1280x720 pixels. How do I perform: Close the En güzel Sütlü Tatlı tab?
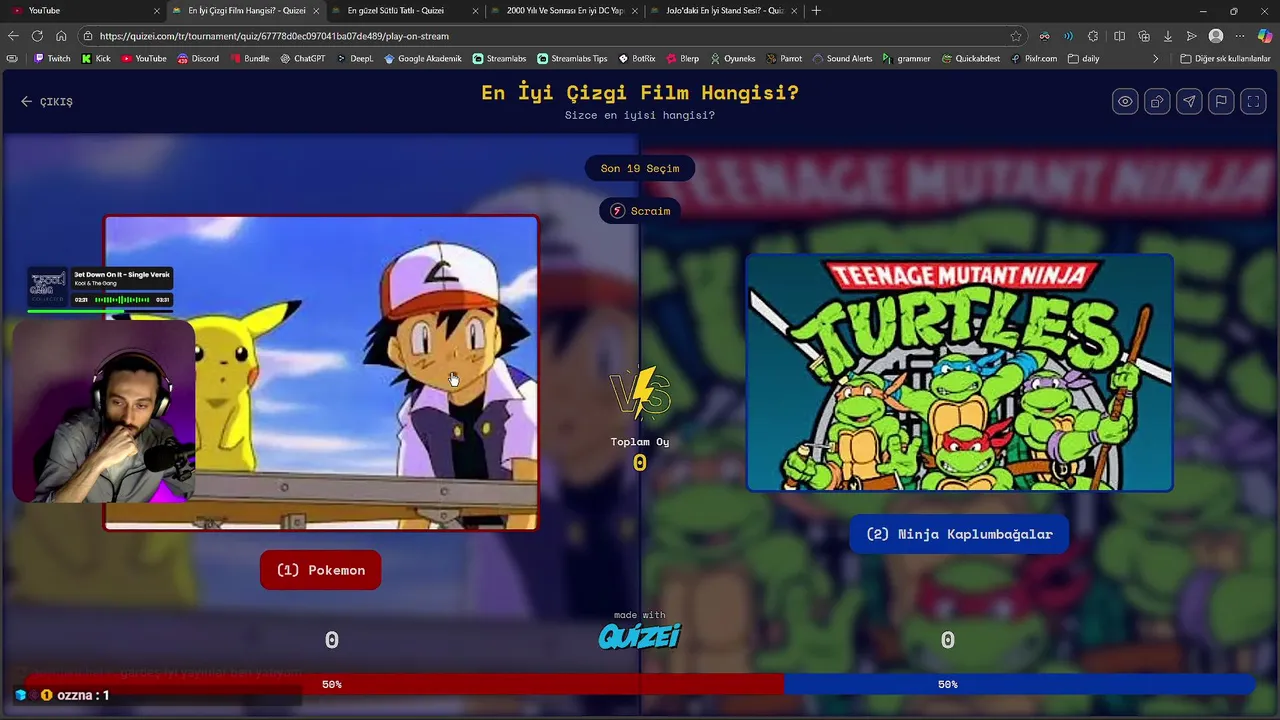coord(474,11)
